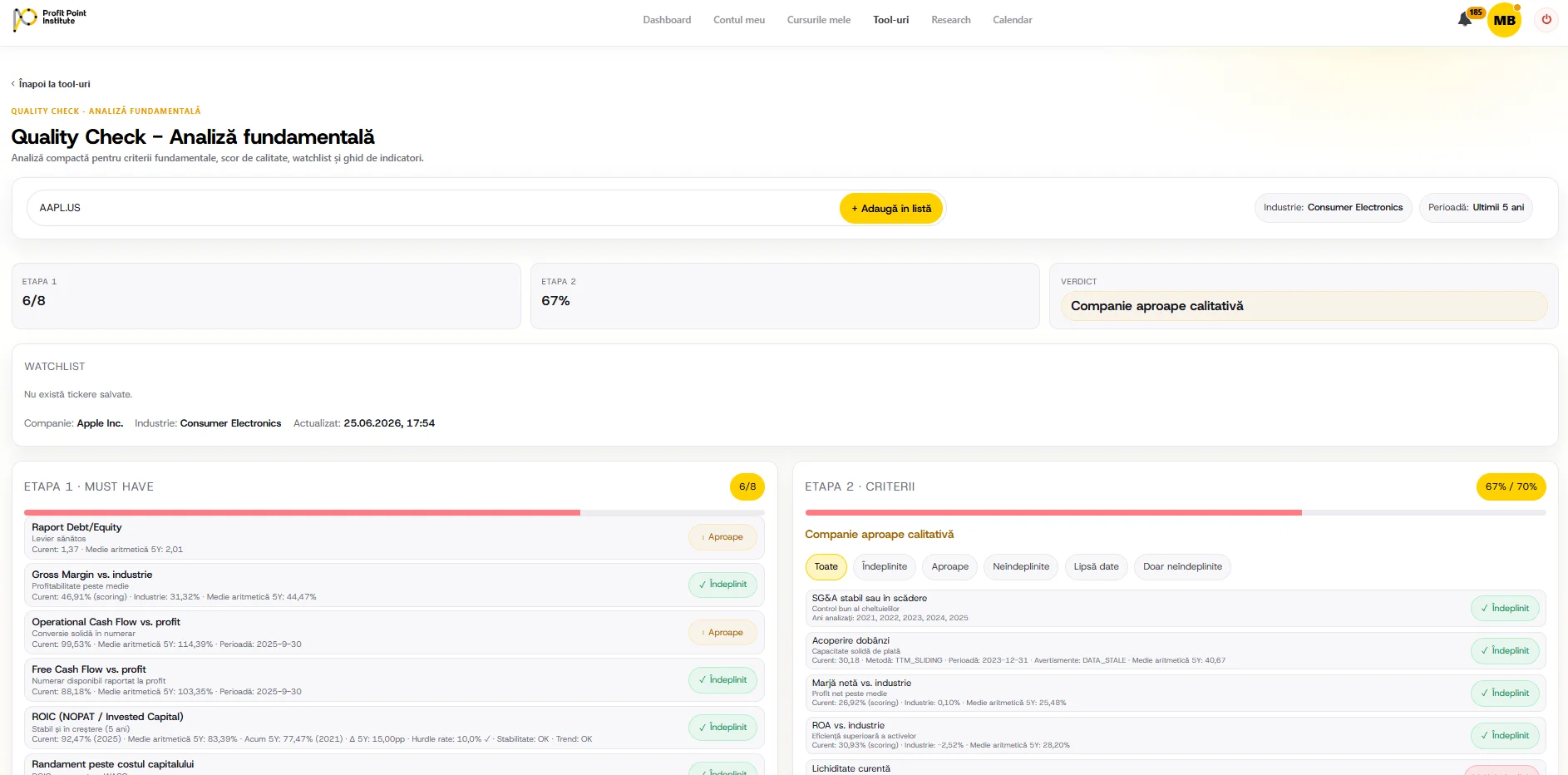The image size is (1568, 775).
Task: Select the 'Toate' filter chip
Action: (x=826, y=567)
